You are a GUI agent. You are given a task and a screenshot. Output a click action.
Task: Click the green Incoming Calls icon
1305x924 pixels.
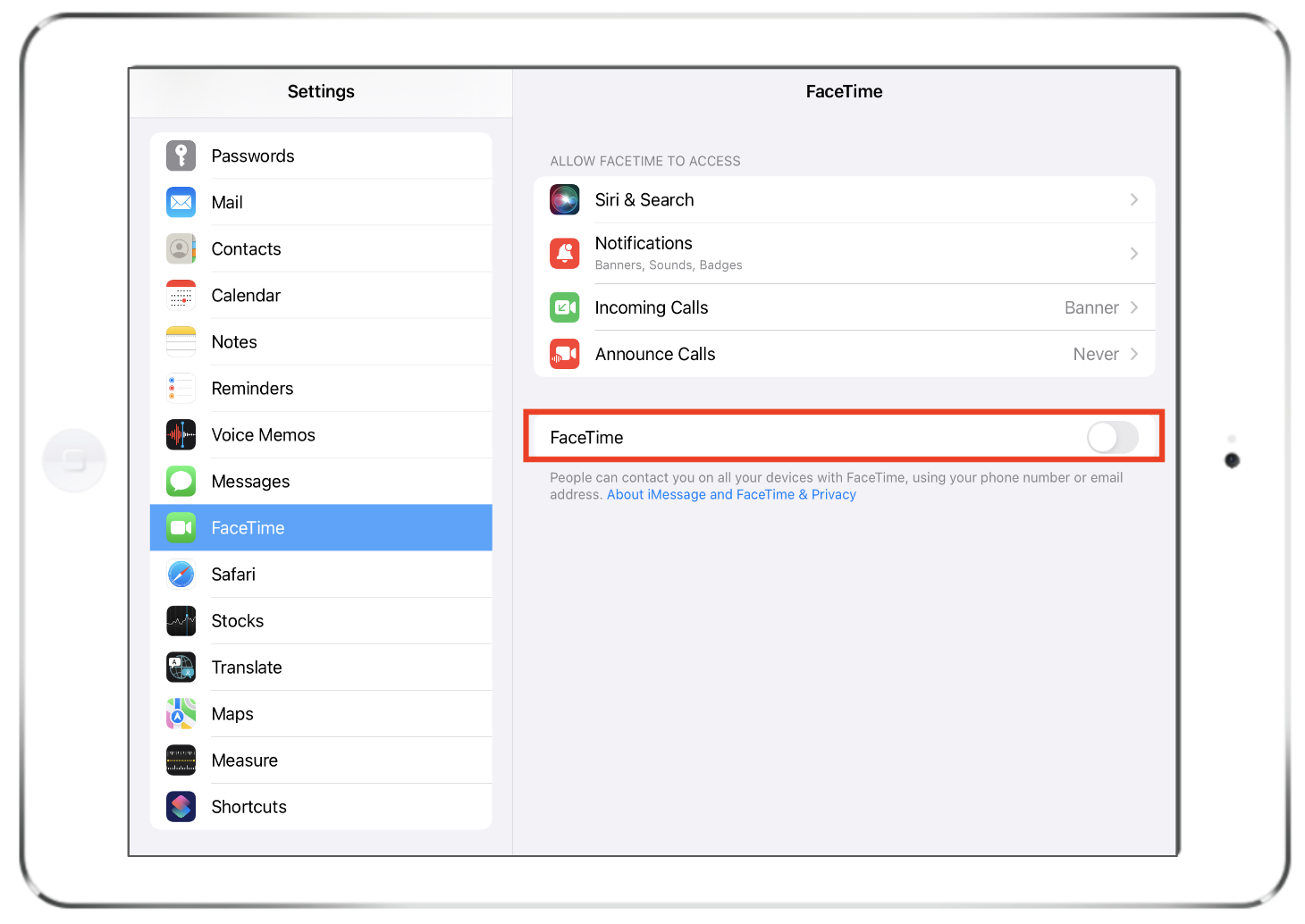(x=564, y=307)
